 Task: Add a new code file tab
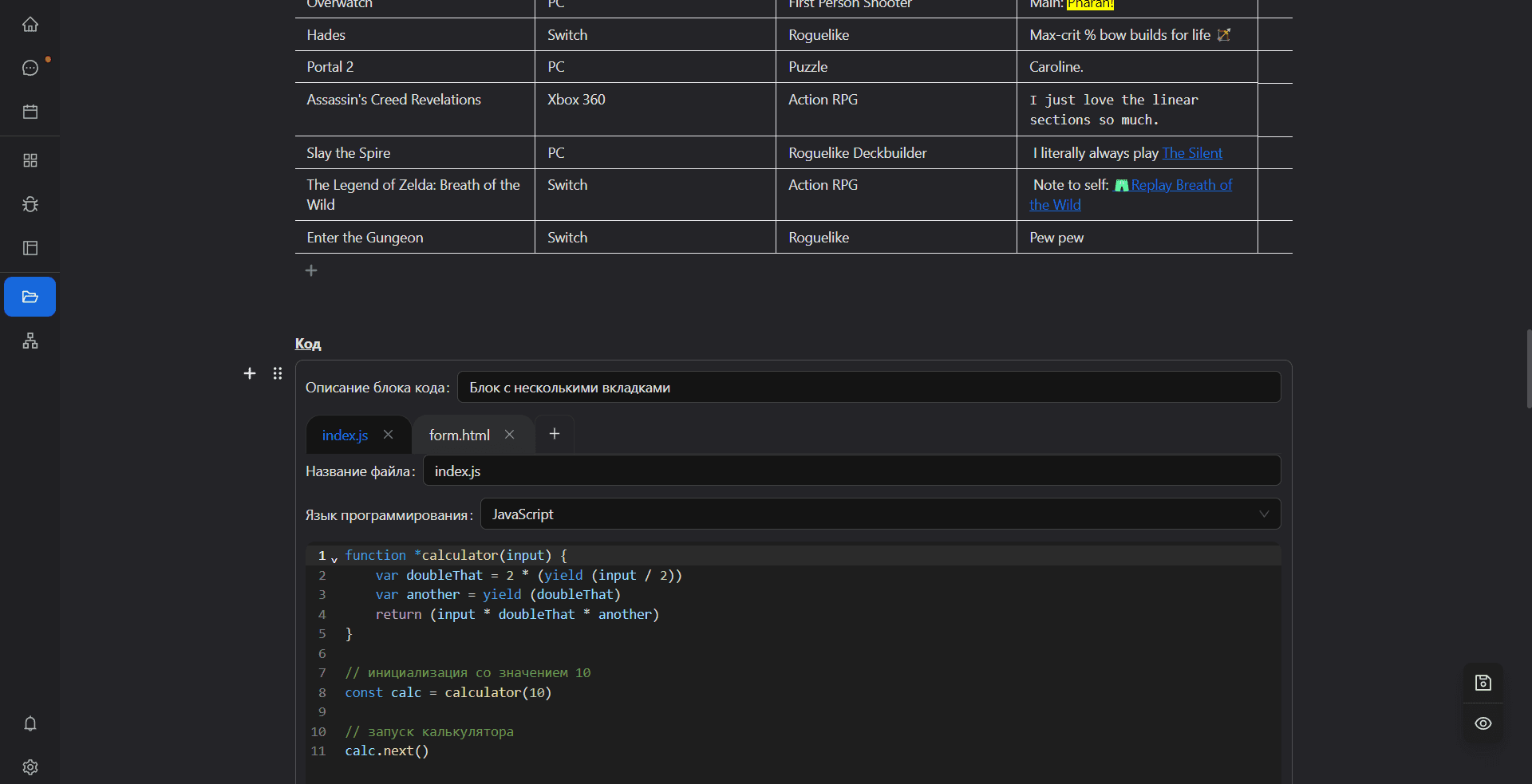555,434
